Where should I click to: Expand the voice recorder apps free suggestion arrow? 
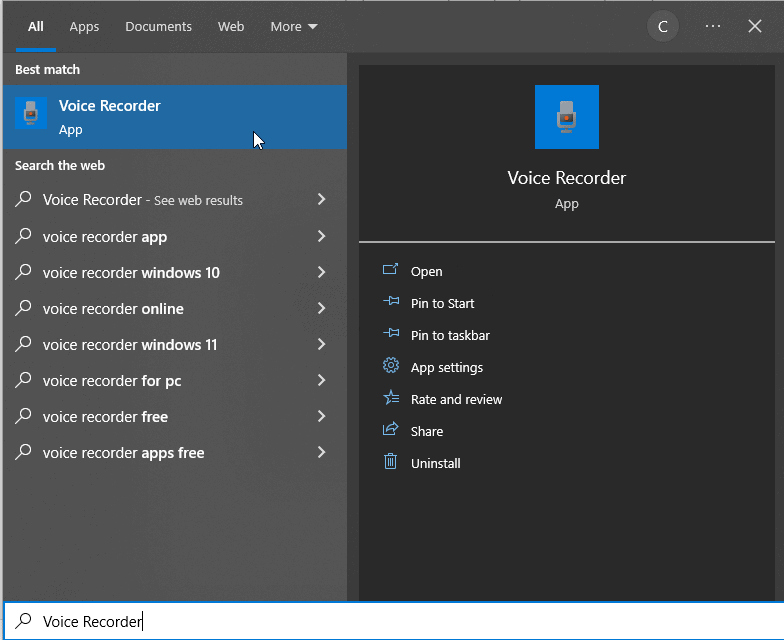click(322, 452)
